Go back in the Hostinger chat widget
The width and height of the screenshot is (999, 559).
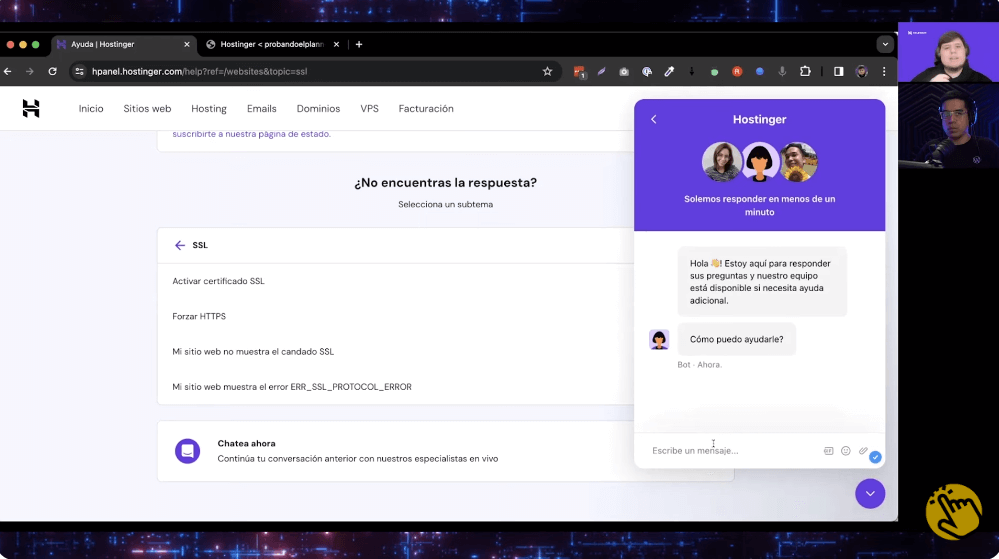654,119
